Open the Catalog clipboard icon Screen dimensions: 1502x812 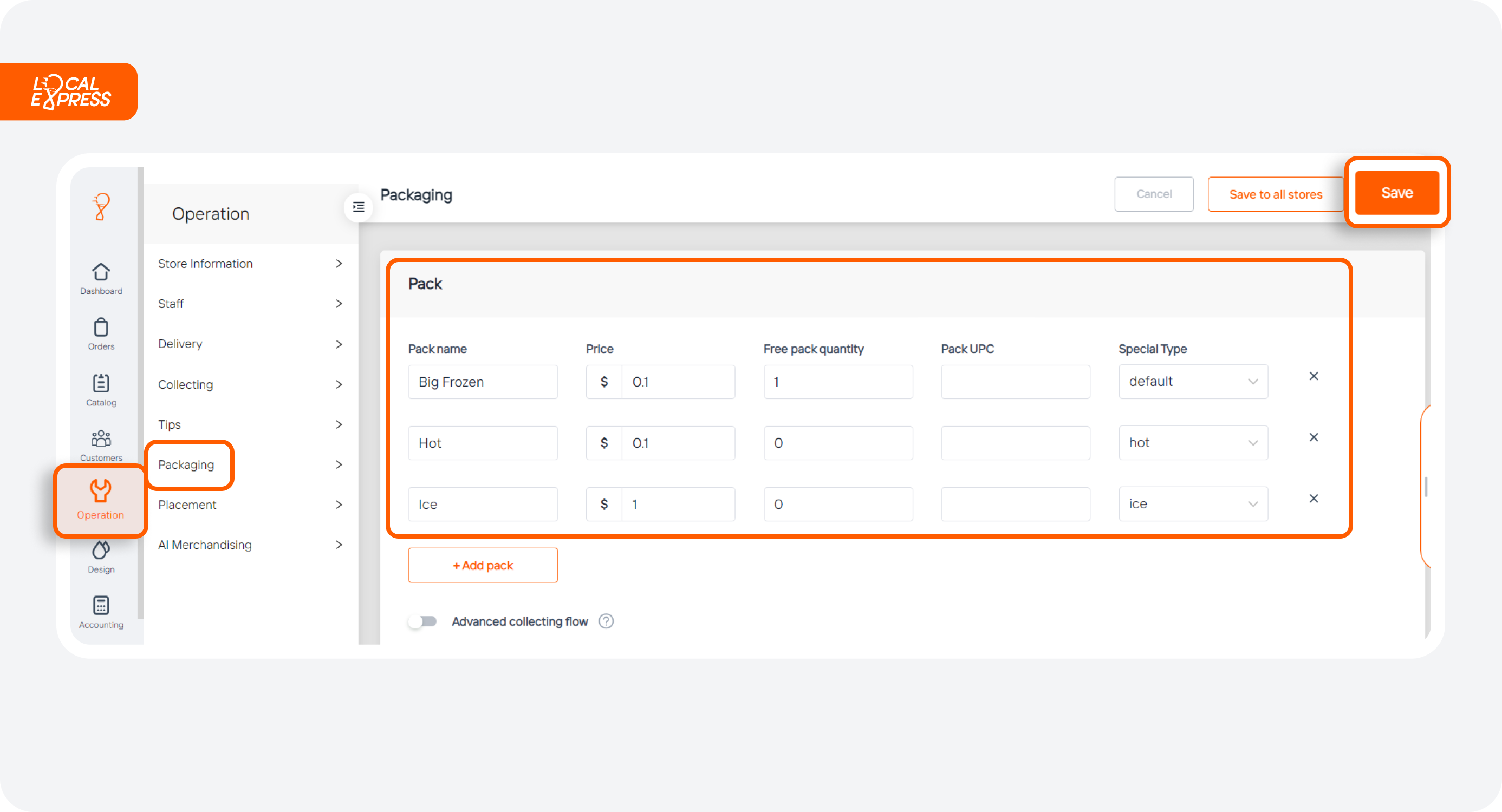(x=101, y=384)
